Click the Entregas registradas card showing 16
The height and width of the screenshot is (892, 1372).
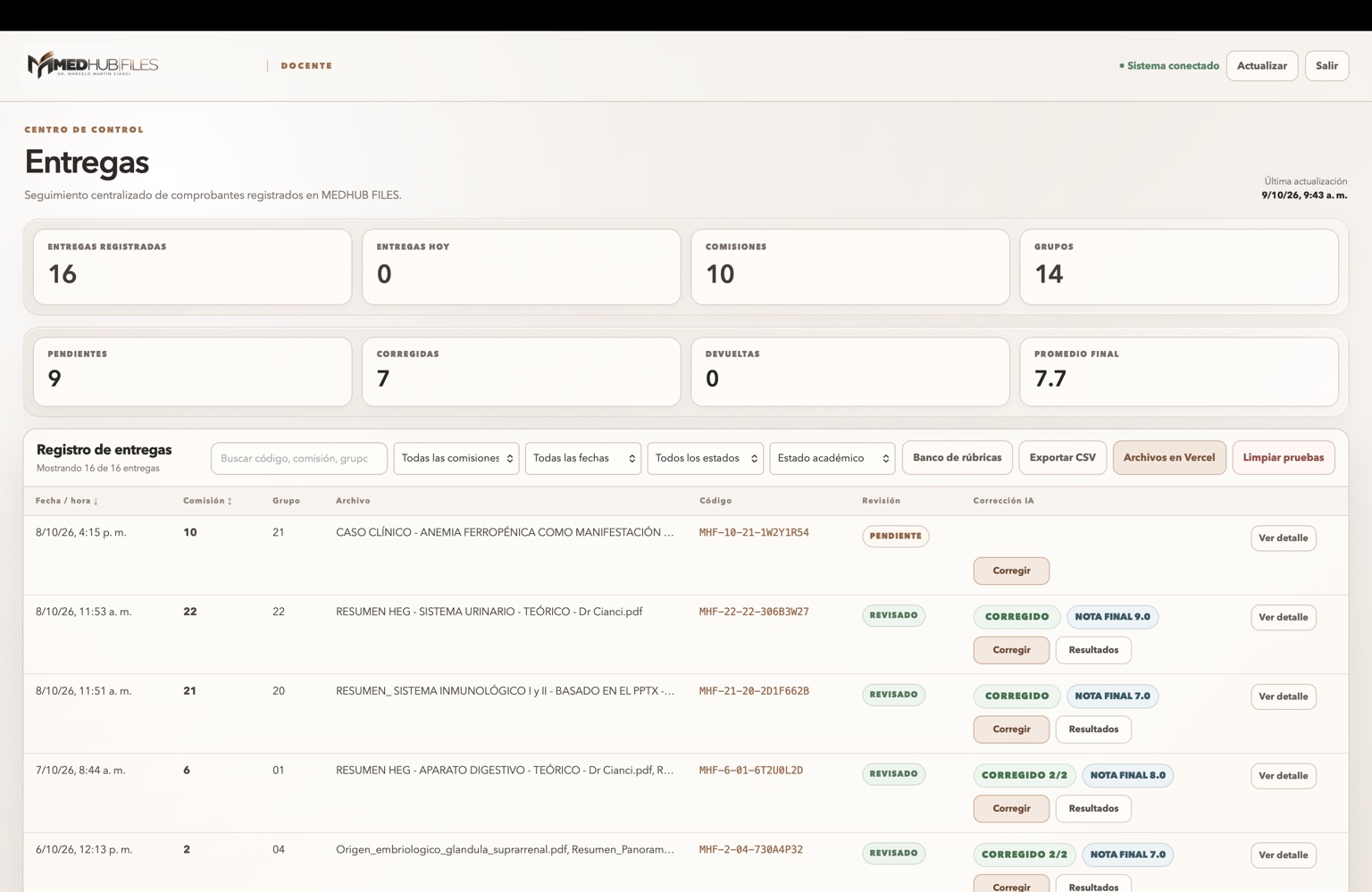click(193, 267)
